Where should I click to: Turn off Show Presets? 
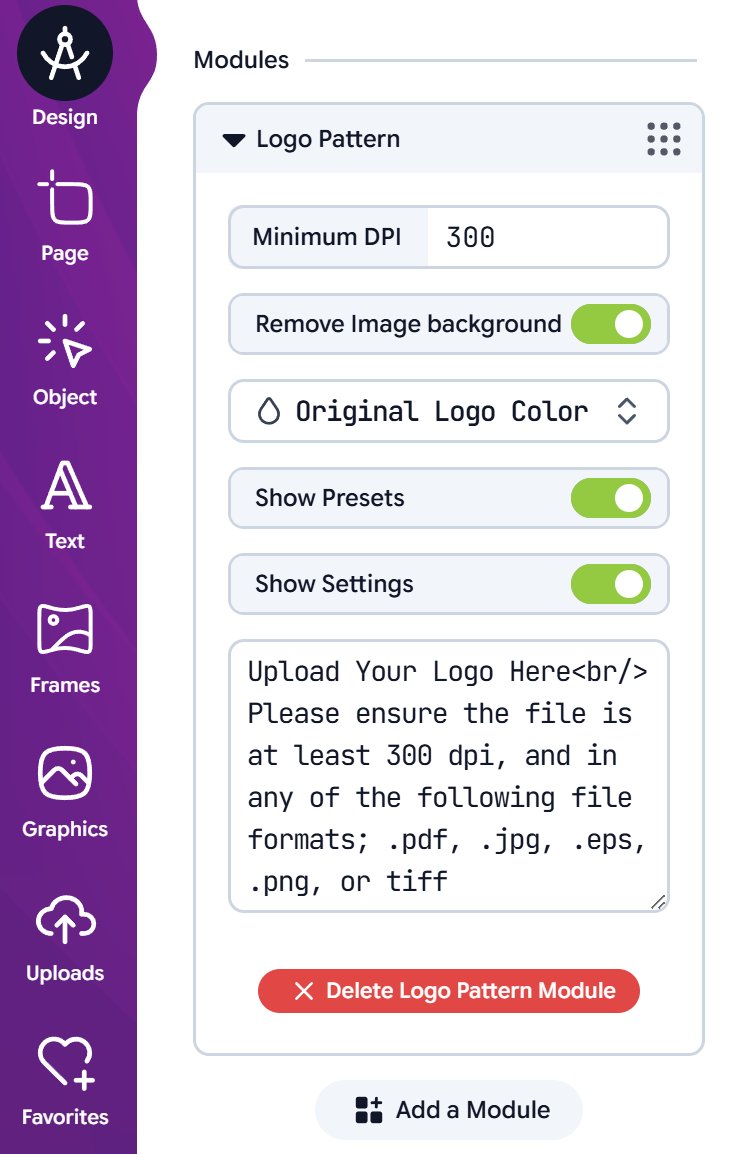click(x=610, y=498)
